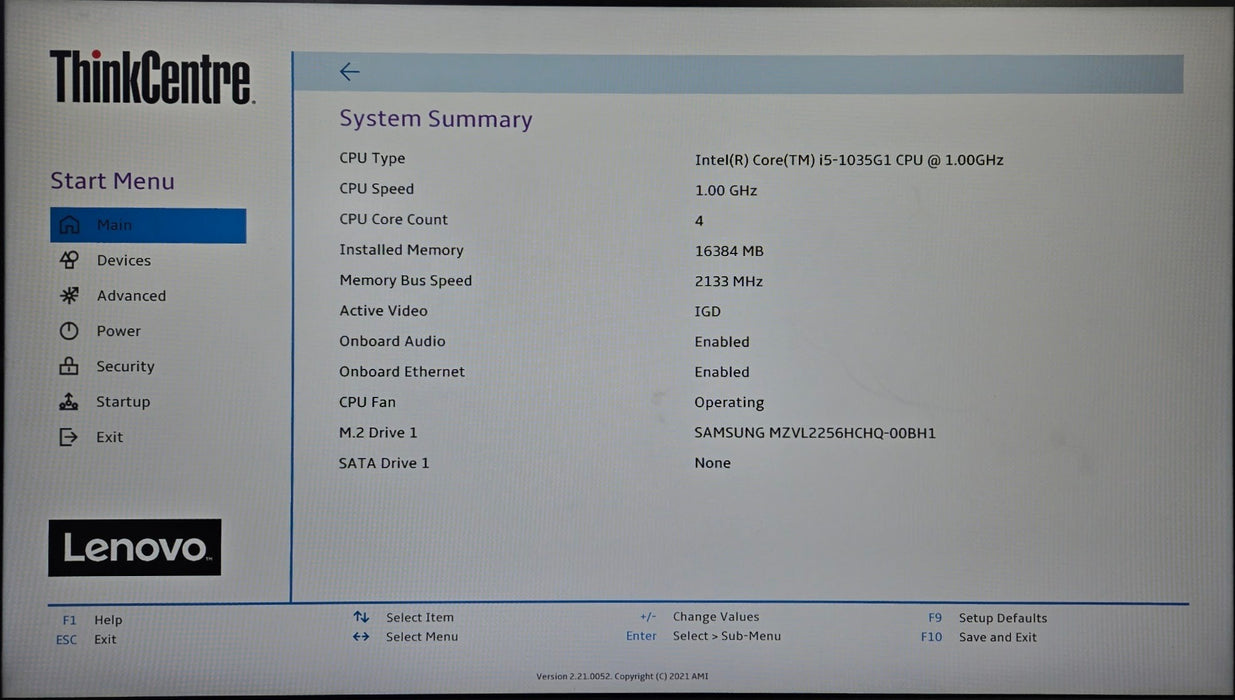Click the ESC Exit hint

(x=87, y=639)
